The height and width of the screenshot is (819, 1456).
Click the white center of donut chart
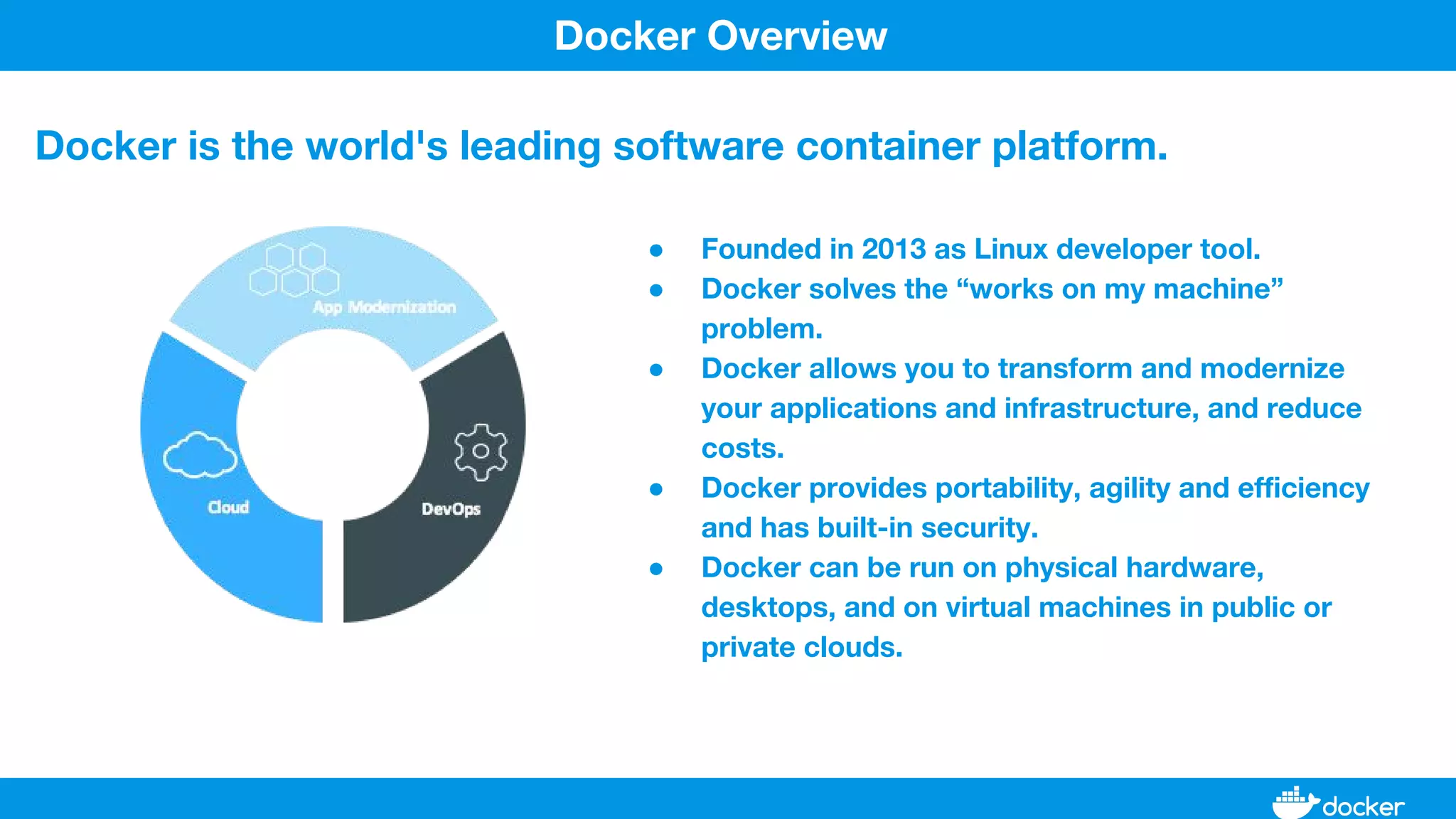pos(333,425)
